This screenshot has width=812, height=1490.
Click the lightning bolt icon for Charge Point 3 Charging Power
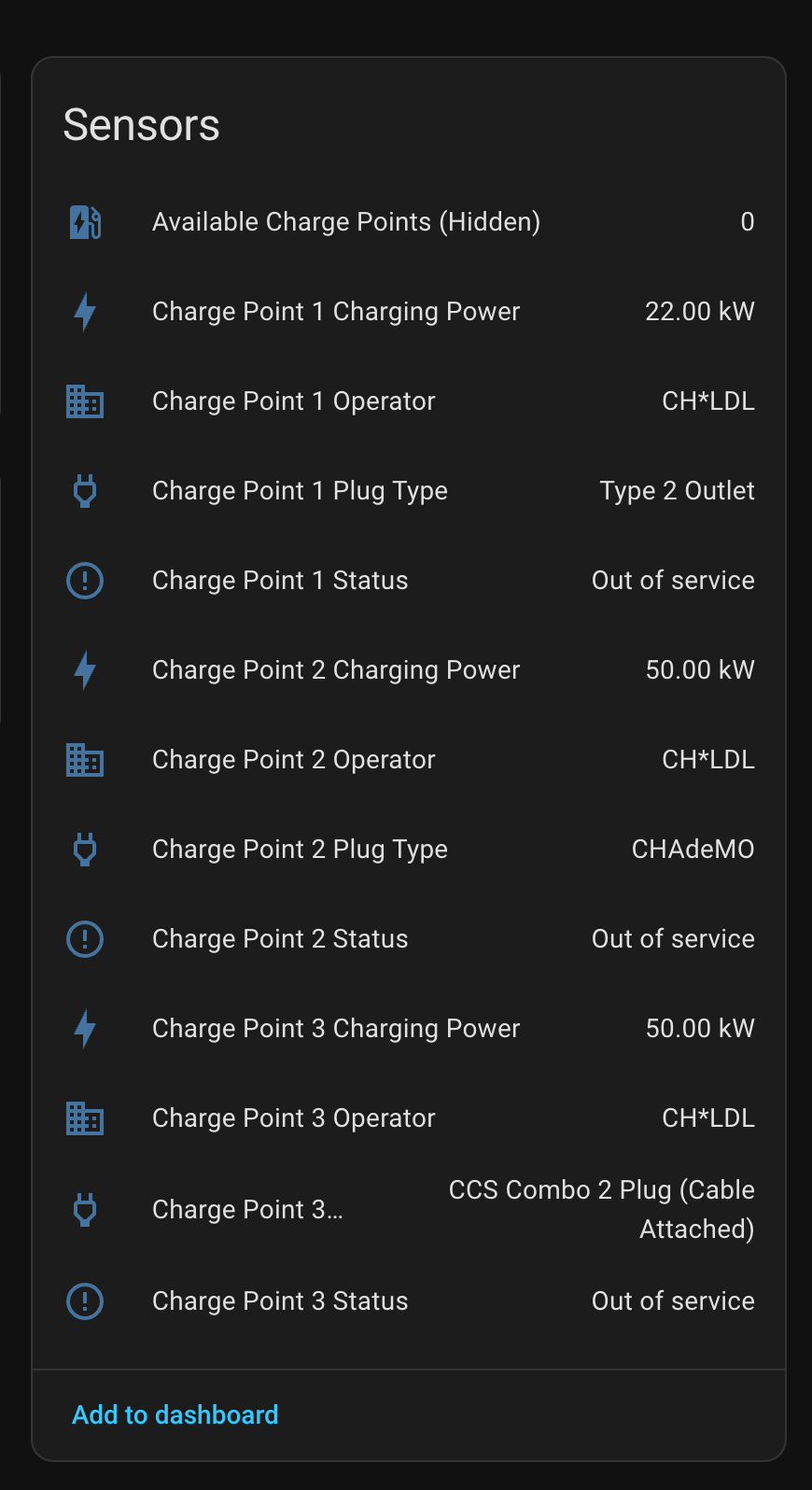pos(85,1029)
